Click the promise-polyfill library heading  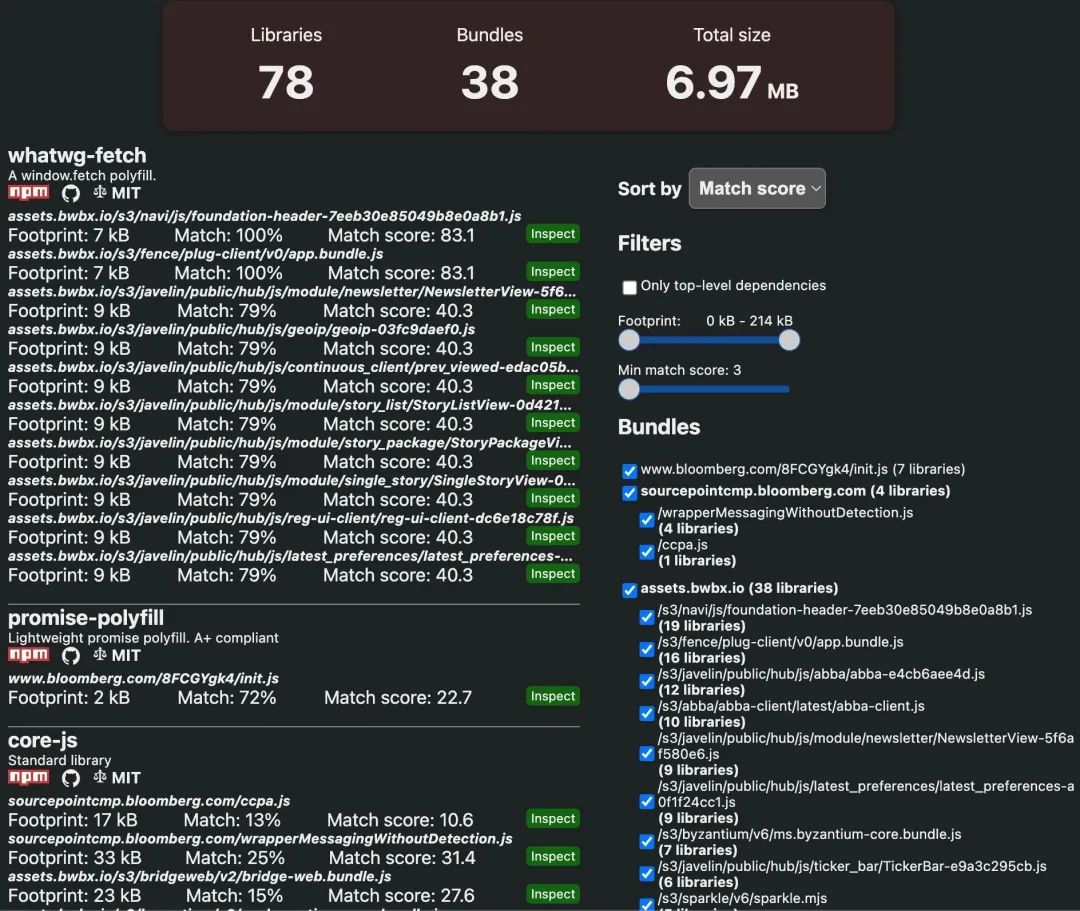[x=86, y=618]
